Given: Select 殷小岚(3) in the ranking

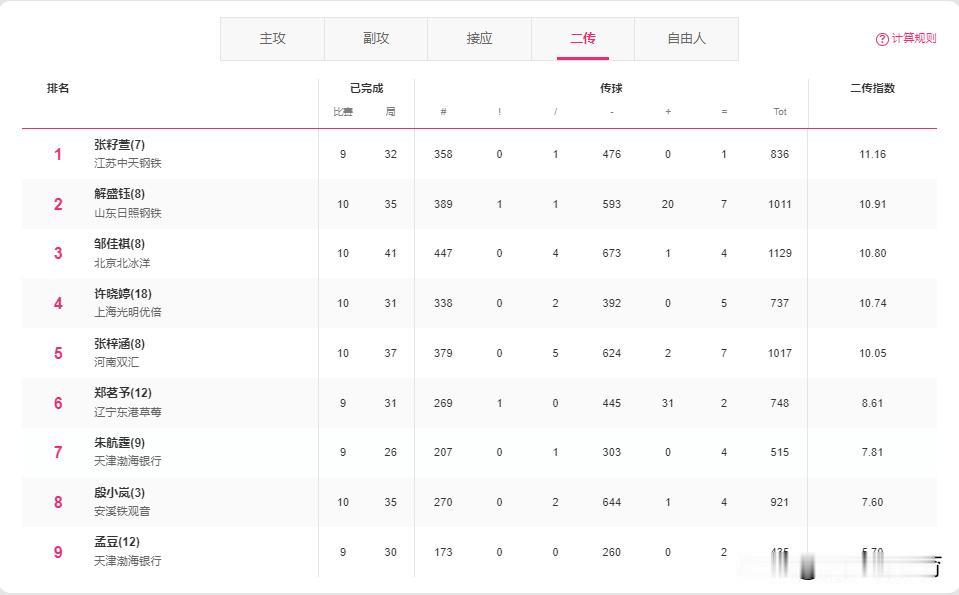Looking at the screenshot, I should pos(120,493).
